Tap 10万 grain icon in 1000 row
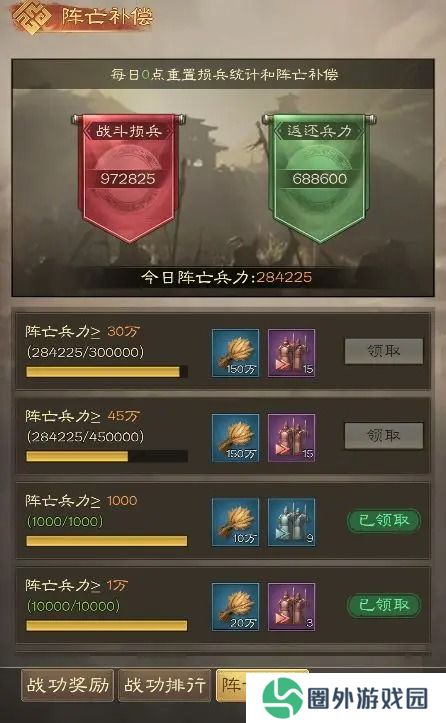446x723 pixels. (235, 522)
